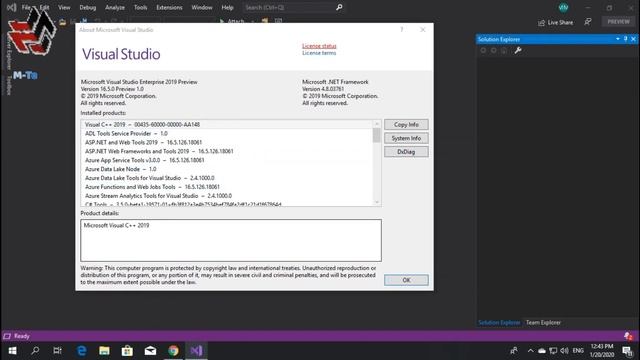Screen dimensions: 640x360
Task: Click the Copy Info button
Action: (x=406, y=124)
